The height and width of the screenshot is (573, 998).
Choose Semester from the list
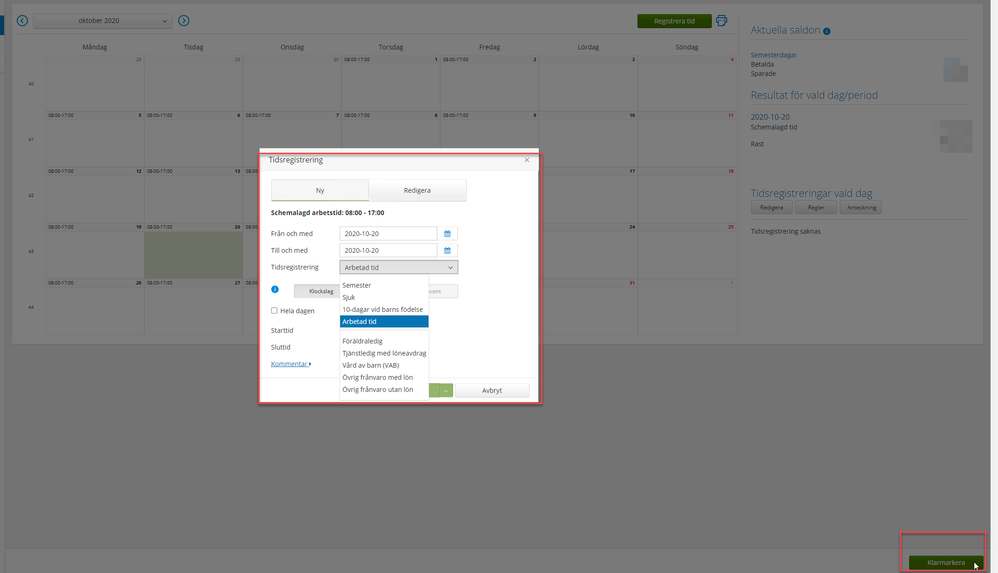click(384, 285)
